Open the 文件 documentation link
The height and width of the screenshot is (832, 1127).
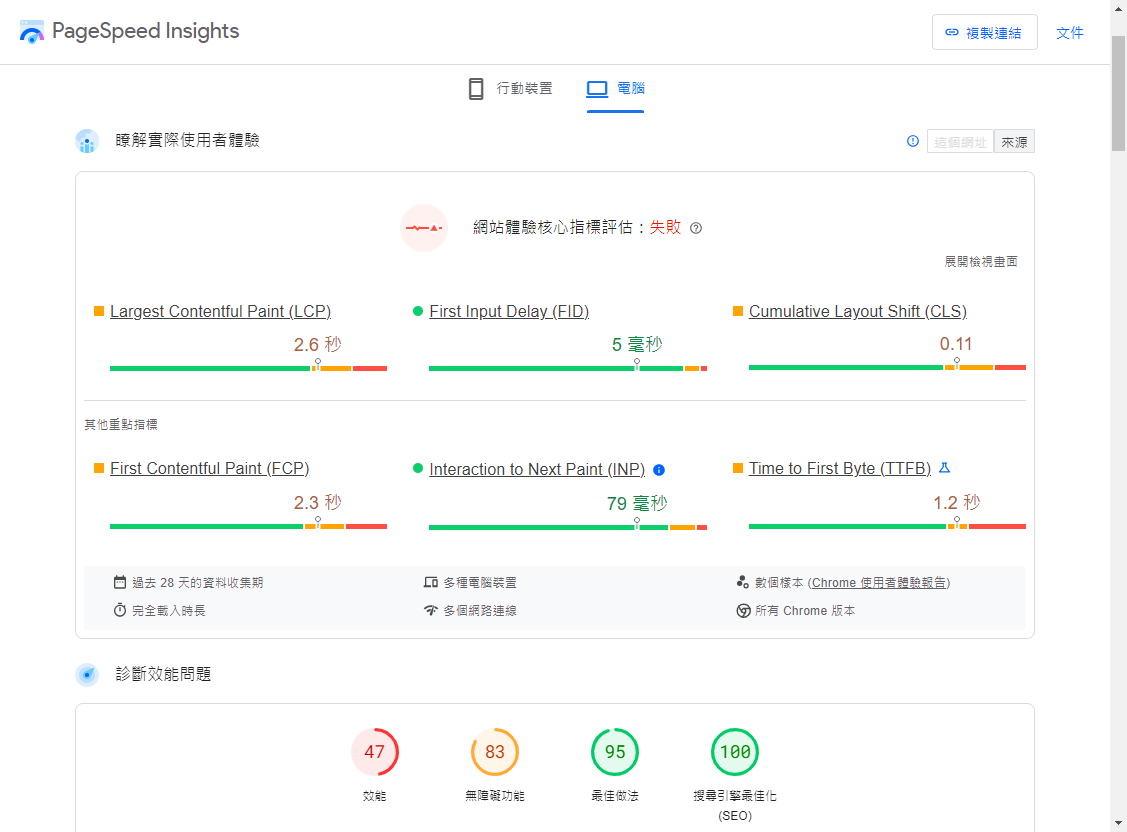1070,32
